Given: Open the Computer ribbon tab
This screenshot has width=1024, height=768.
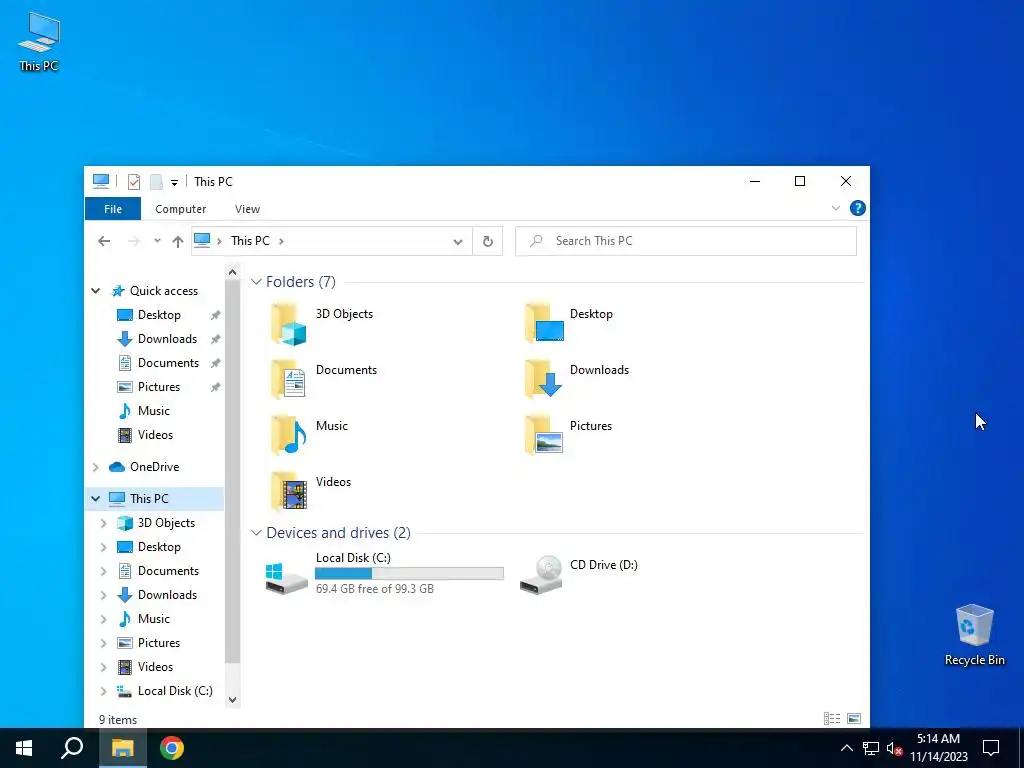Looking at the screenshot, I should [x=181, y=209].
